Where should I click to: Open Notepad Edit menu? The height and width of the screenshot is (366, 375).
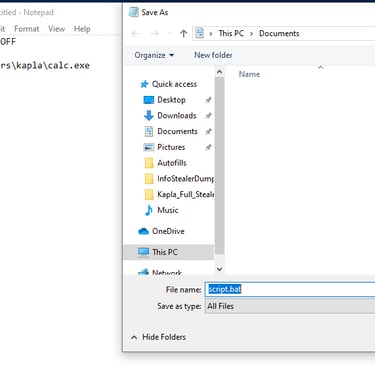pos(2,29)
